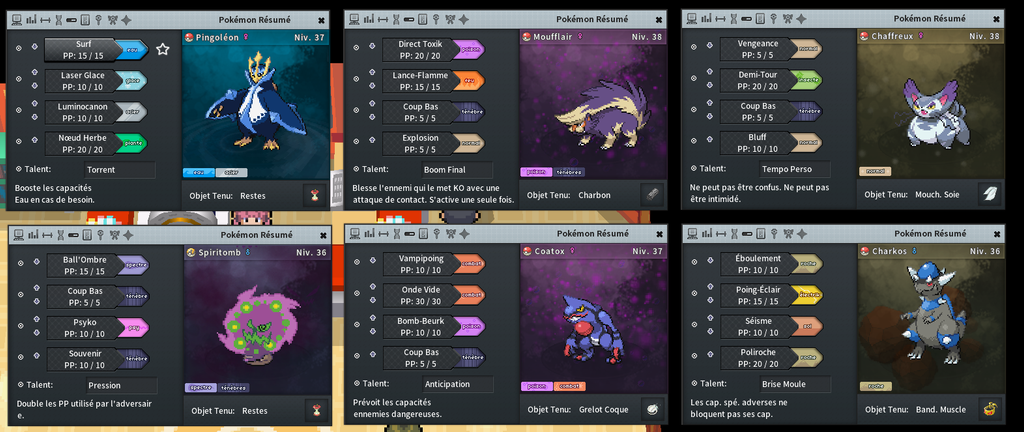This screenshot has width=1024, height=432.
Task: Click the Poké Ball icon beside Pingoléon's name
Action: coord(189,37)
